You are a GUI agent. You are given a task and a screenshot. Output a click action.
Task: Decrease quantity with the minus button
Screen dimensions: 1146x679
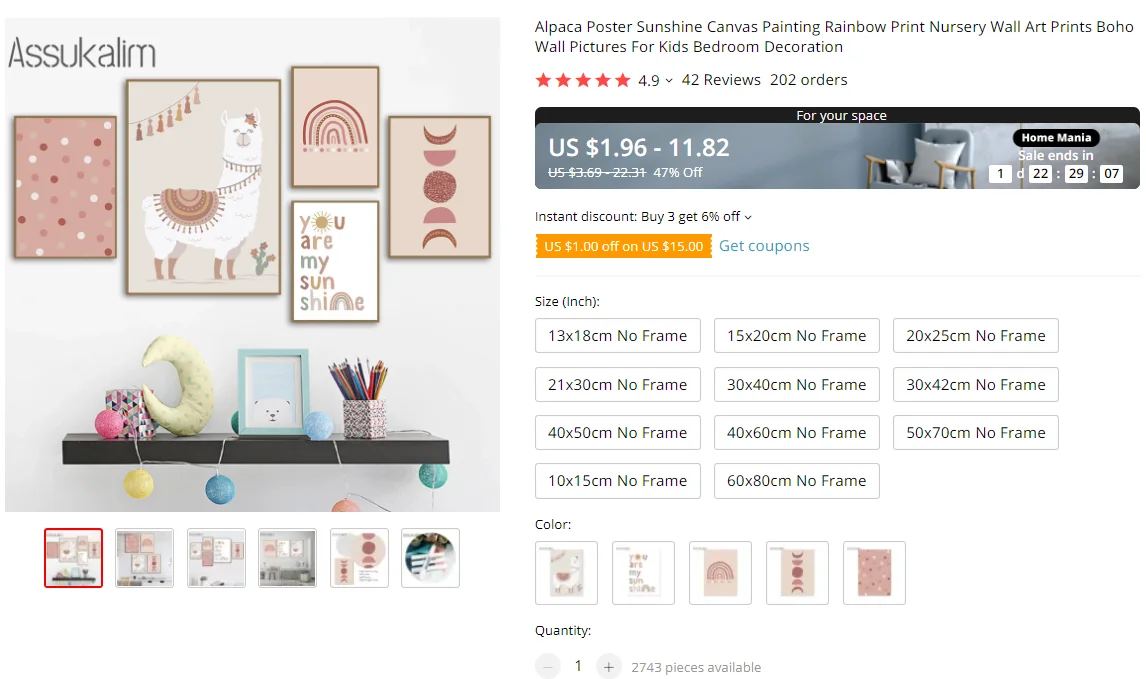[547, 666]
